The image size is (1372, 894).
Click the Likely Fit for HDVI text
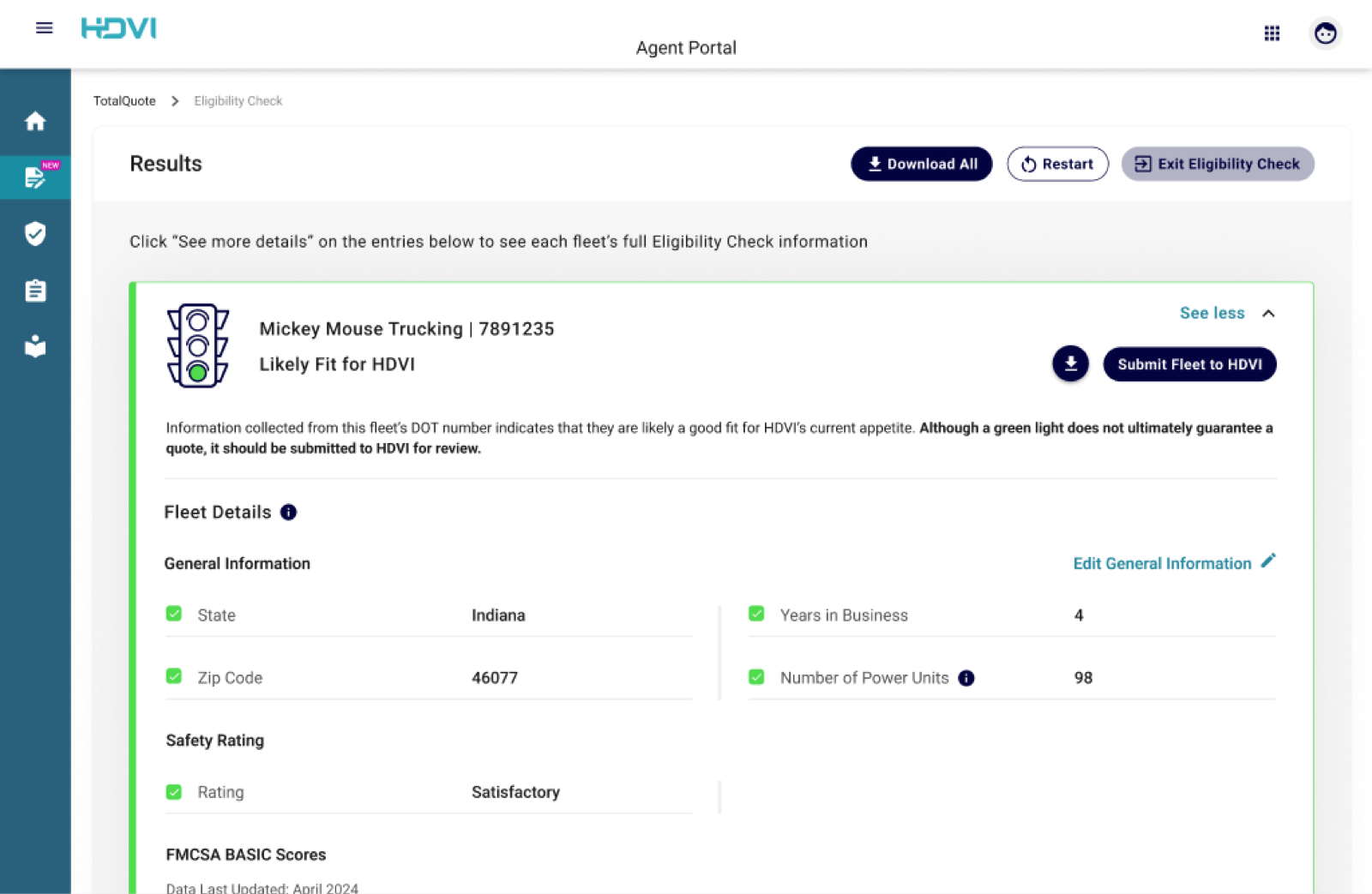(x=337, y=364)
